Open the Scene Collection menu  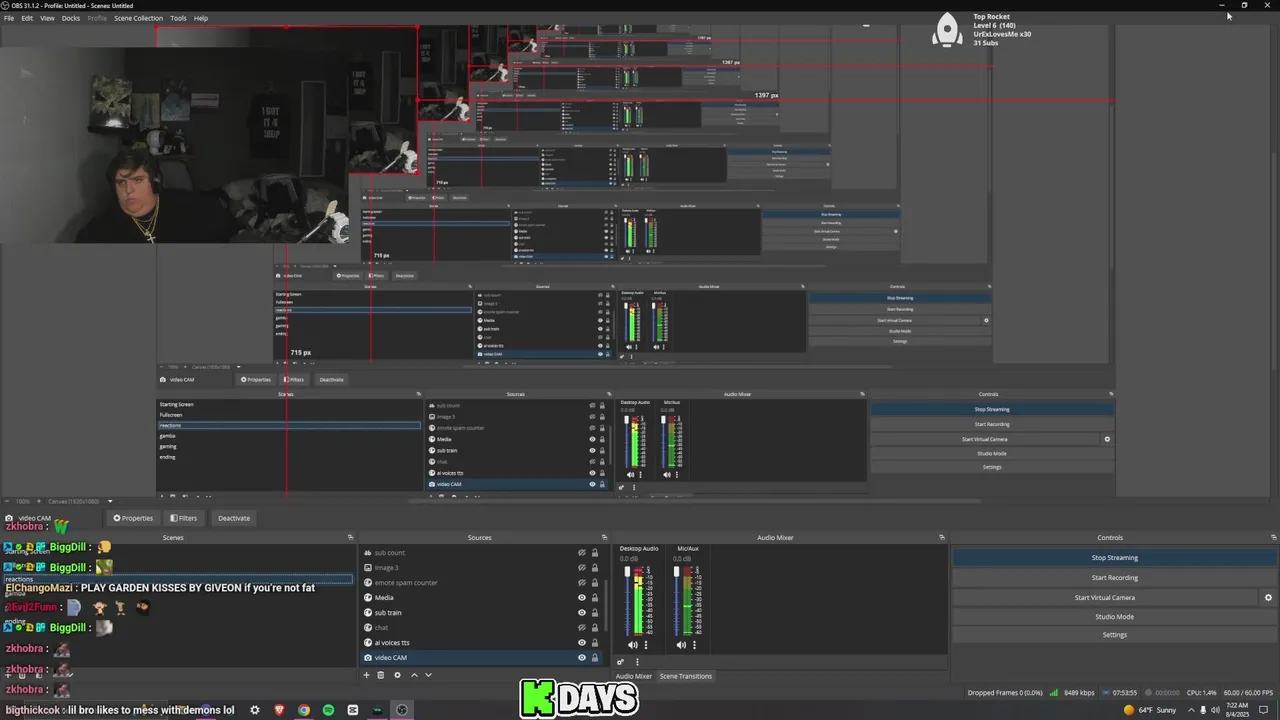click(138, 18)
